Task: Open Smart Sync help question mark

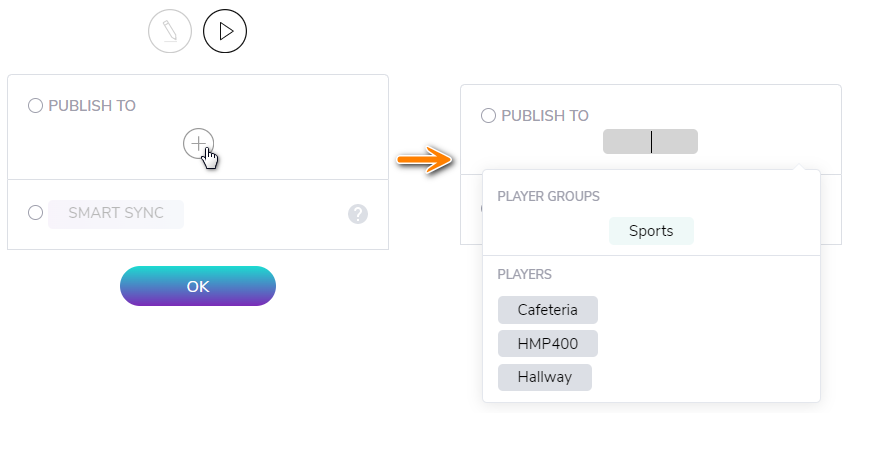Action: click(x=358, y=214)
